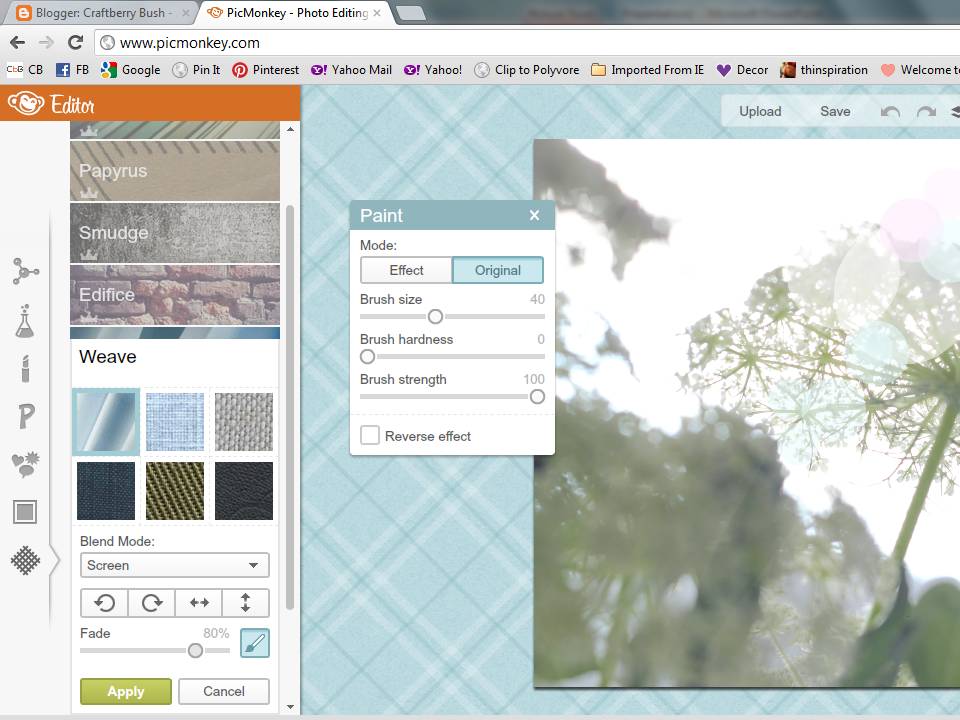Open the Google bookmark
Screen dimensions: 960x720
coord(130,70)
